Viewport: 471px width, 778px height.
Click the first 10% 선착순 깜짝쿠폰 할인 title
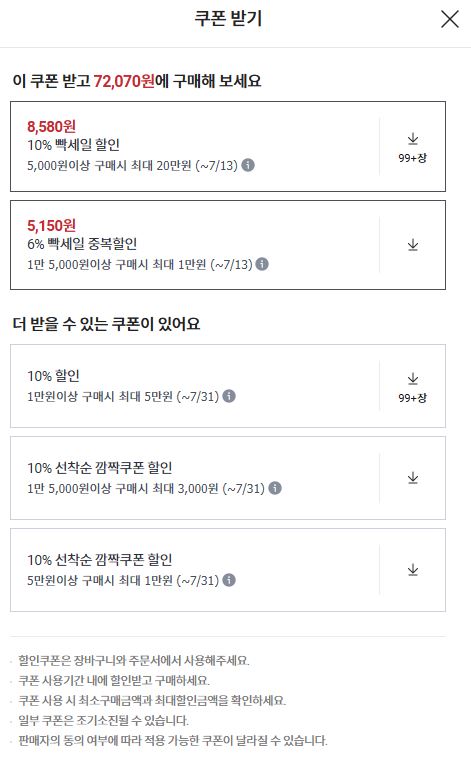point(100,468)
